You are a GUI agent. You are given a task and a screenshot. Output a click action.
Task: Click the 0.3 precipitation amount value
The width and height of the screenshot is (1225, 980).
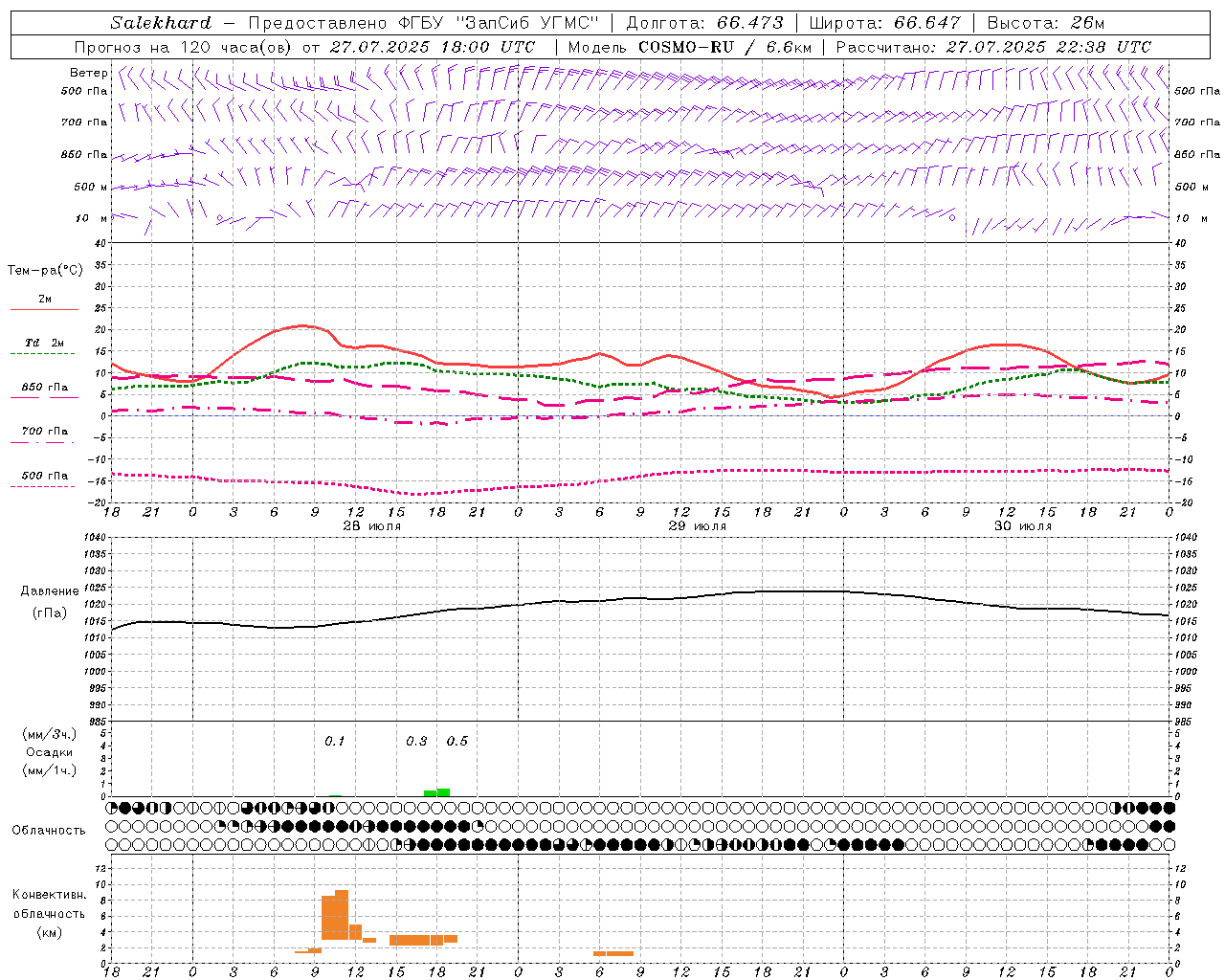[416, 742]
